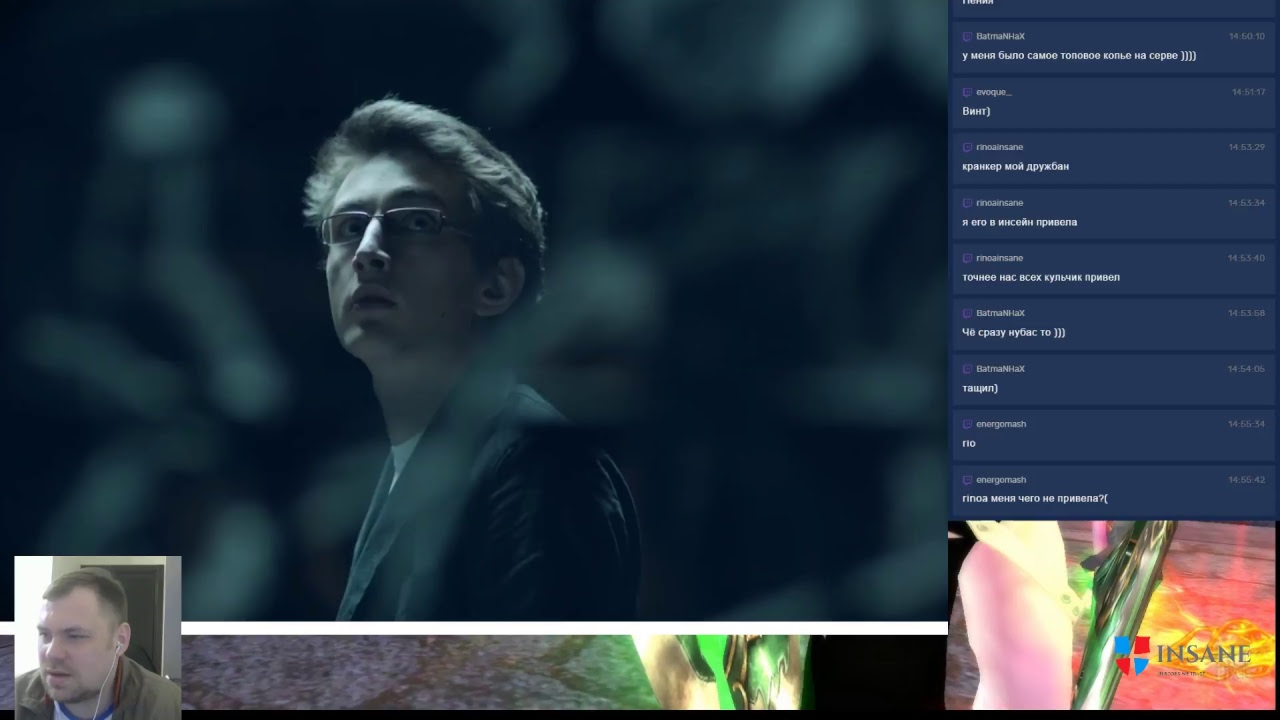Select chat message 'rio'
Image resolution: width=1280 pixels, height=720 pixels.
click(968, 443)
